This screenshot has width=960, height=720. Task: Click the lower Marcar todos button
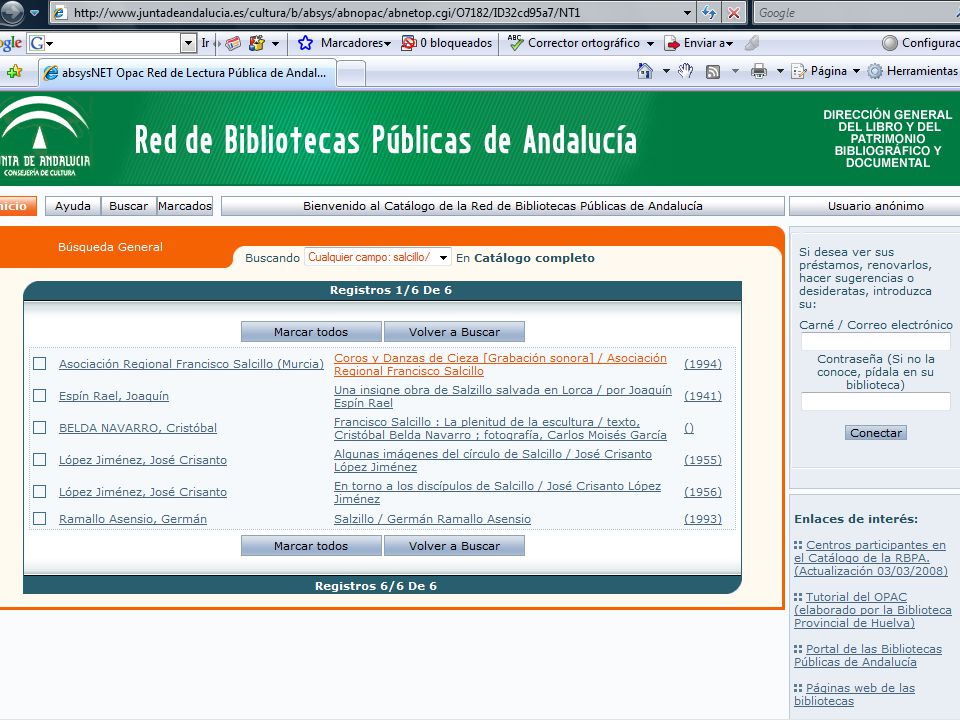click(x=311, y=546)
